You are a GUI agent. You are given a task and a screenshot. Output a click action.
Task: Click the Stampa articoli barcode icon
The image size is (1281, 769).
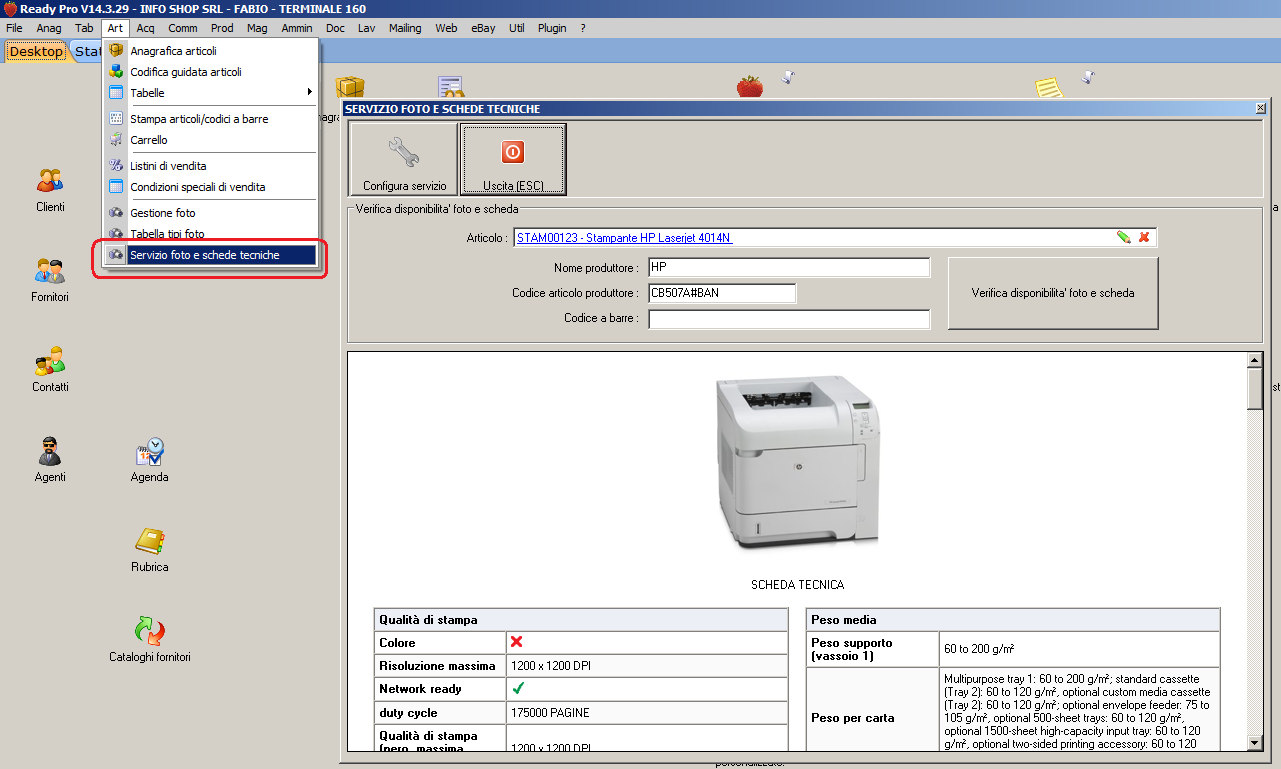coord(116,119)
